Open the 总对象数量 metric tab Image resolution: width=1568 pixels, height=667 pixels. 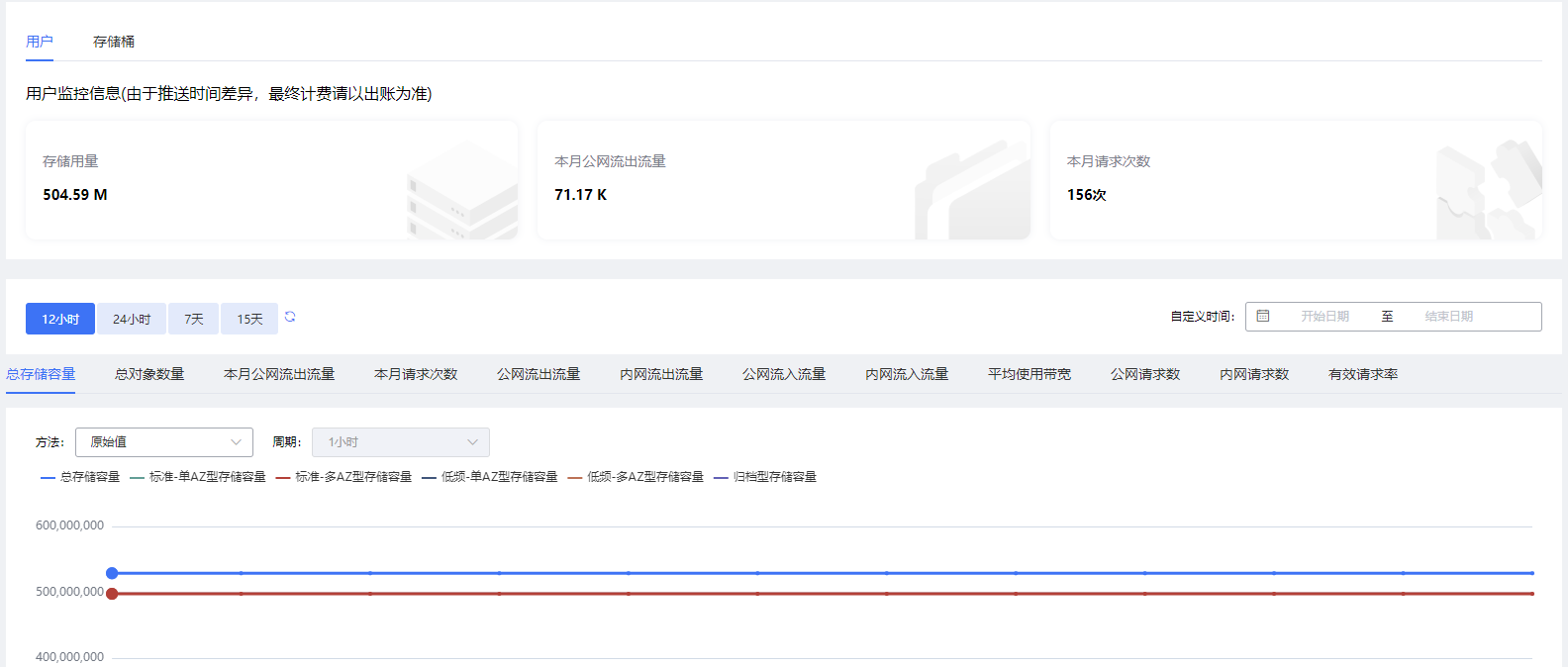149,374
